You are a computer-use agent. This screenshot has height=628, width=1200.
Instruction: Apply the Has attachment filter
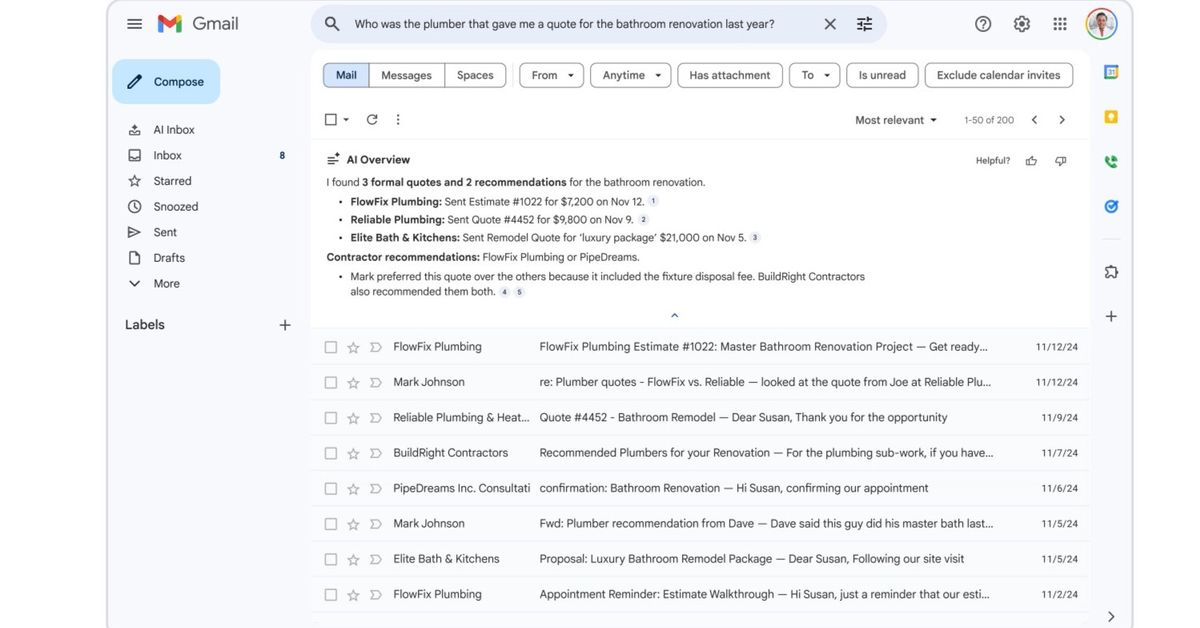click(x=729, y=75)
